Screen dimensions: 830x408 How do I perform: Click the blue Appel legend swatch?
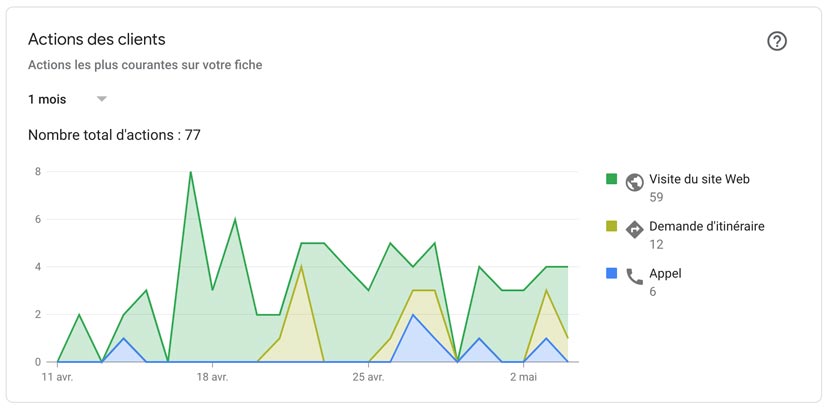click(611, 273)
